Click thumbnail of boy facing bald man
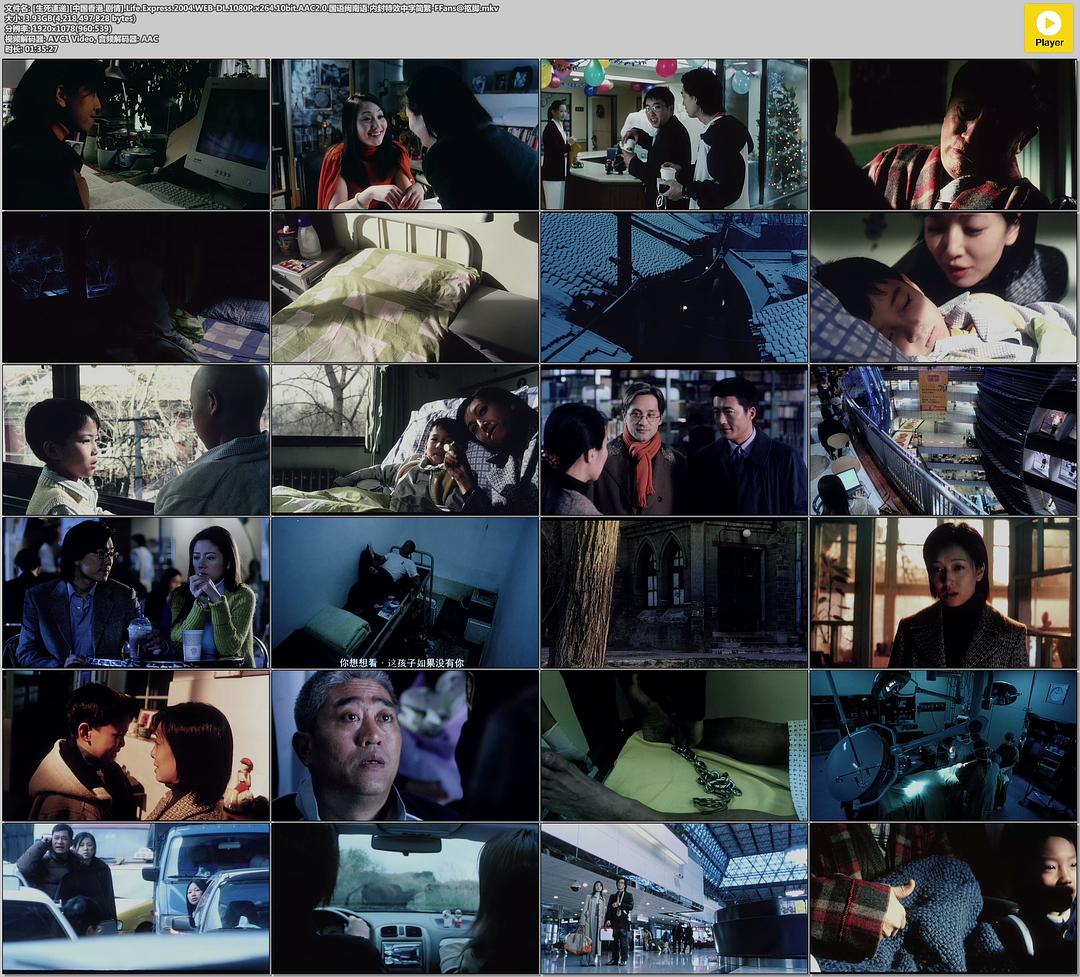This screenshot has height=977, width=1080. (136, 440)
